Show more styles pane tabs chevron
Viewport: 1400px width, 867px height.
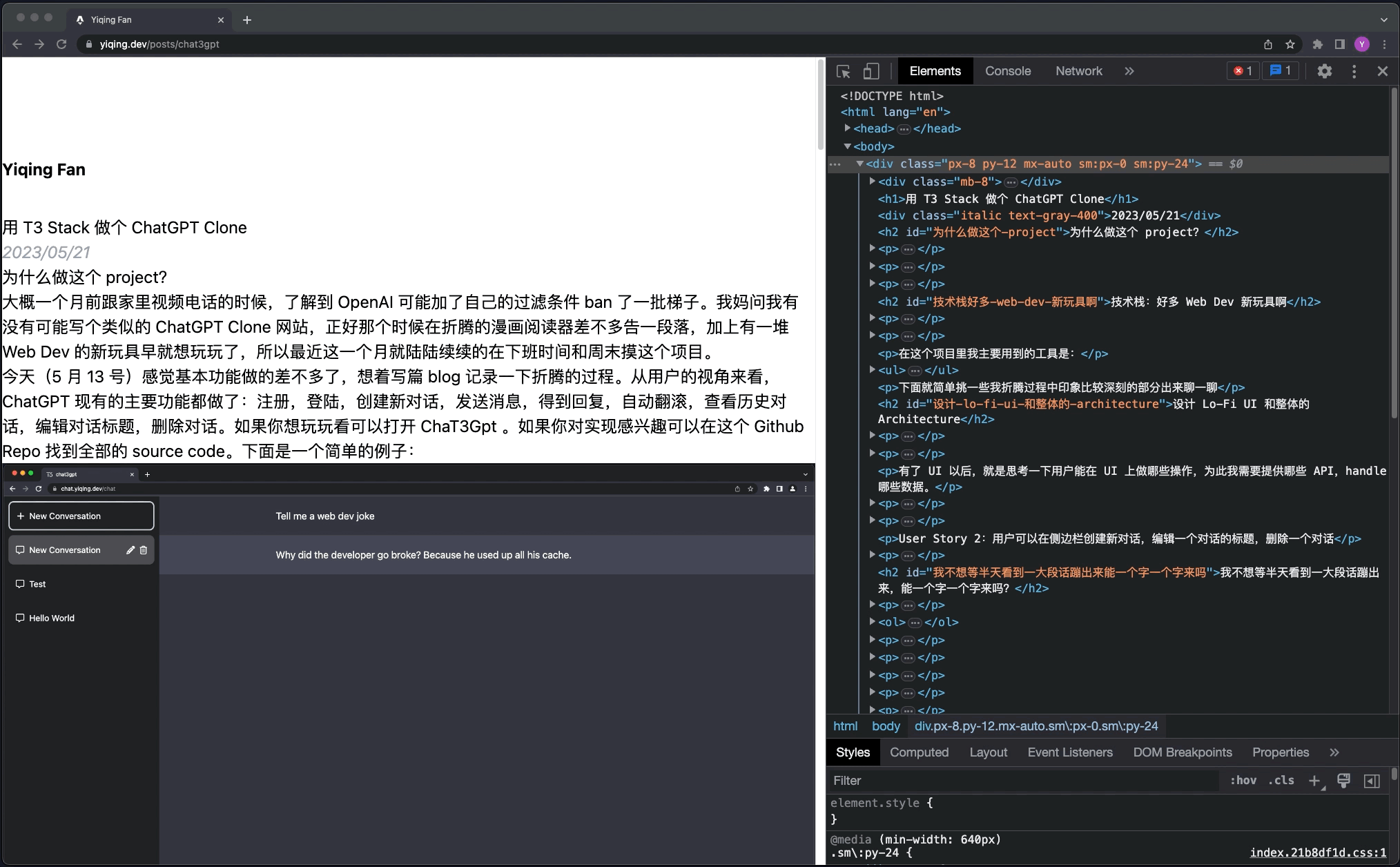pyautogui.click(x=1334, y=752)
